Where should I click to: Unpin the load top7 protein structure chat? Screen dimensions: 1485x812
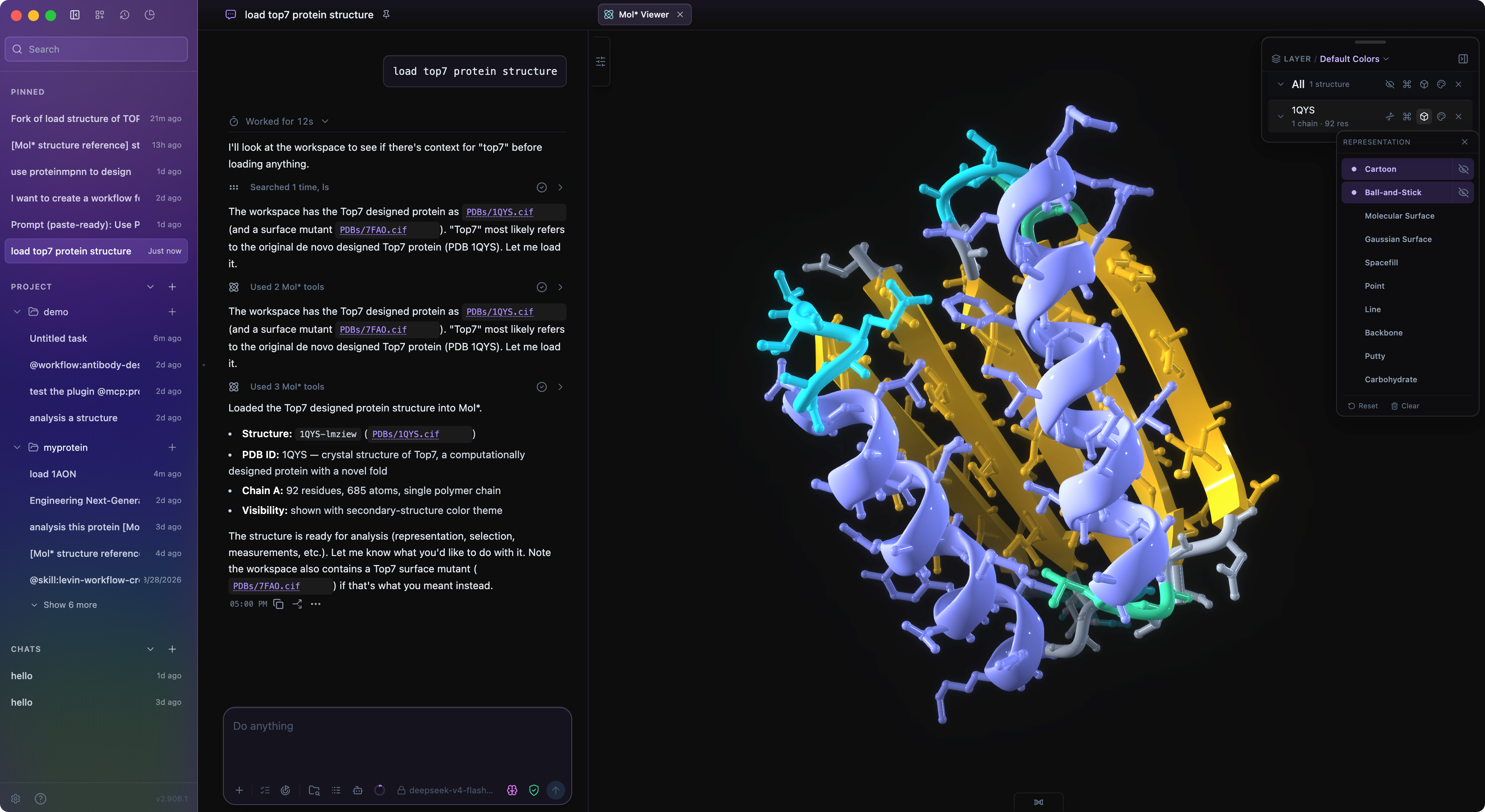(386, 14)
